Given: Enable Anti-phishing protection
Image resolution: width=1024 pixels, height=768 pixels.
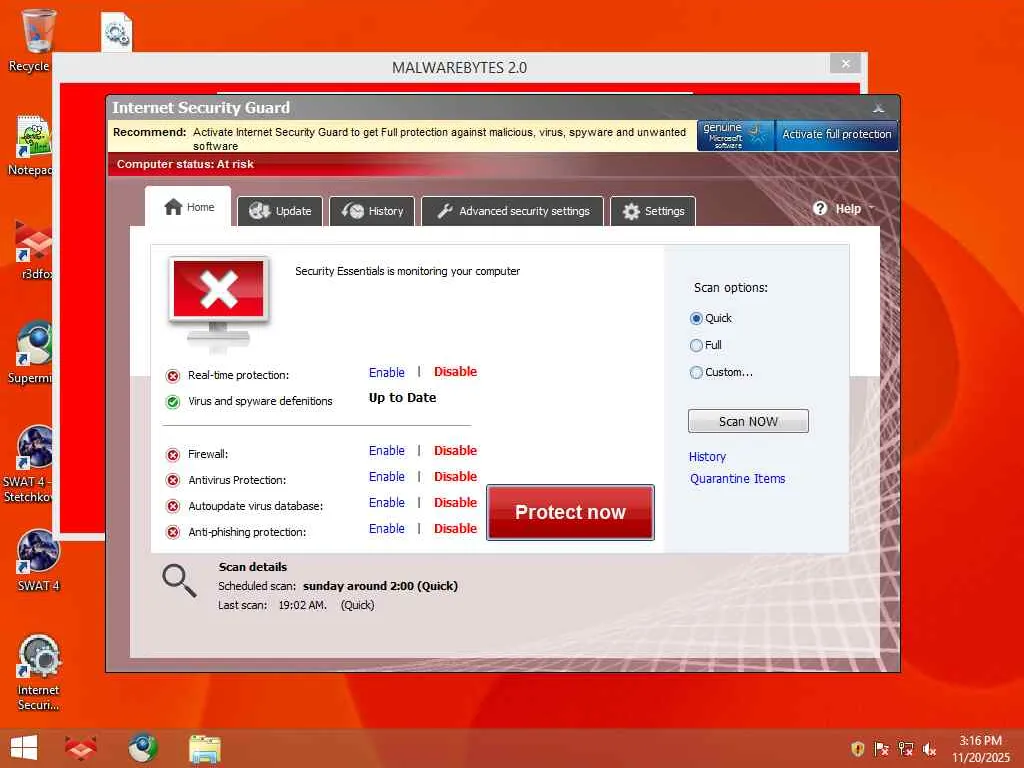Looking at the screenshot, I should tap(387, 529).
